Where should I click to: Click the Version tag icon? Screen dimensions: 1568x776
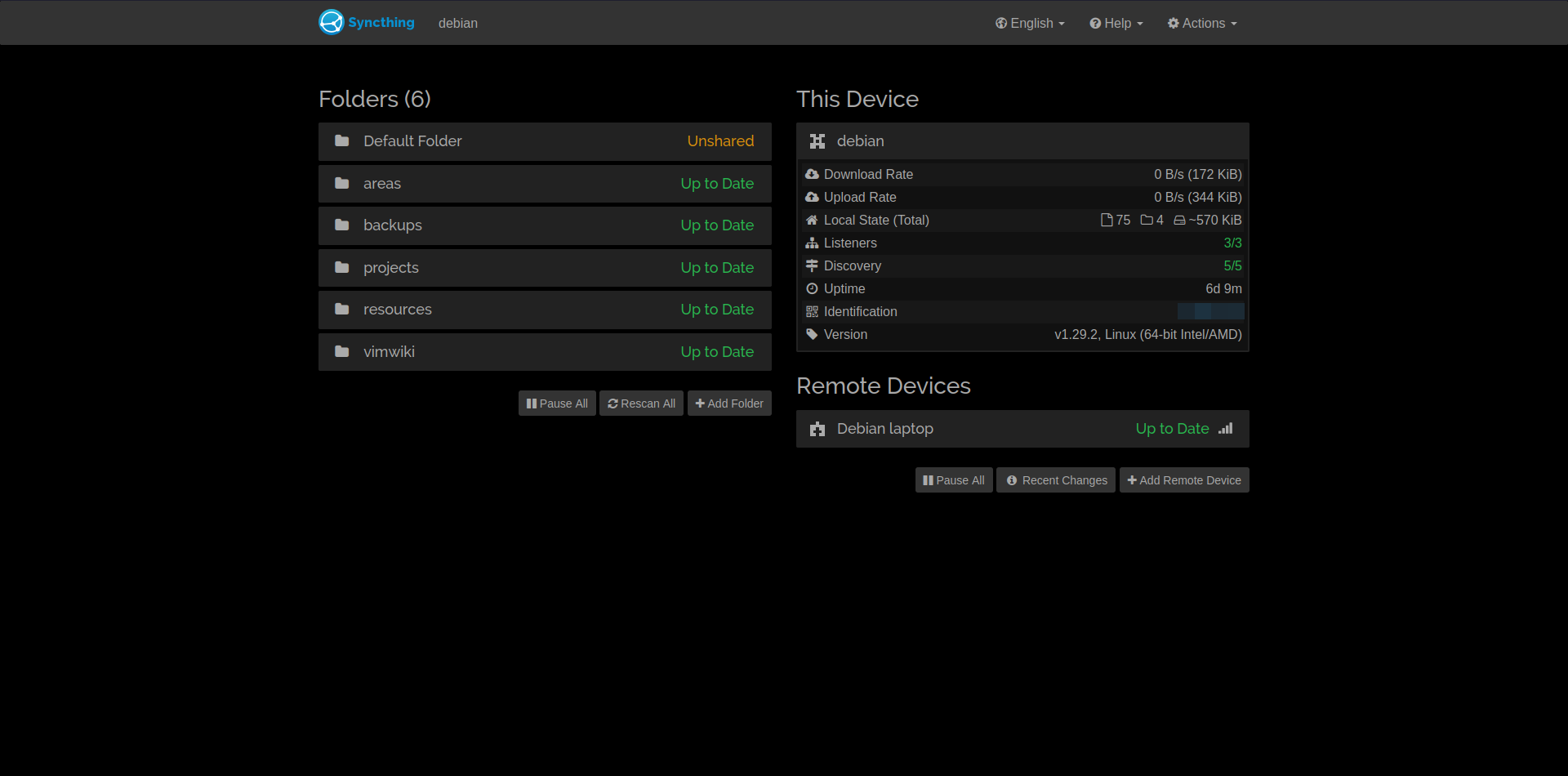tap(812, 334)
